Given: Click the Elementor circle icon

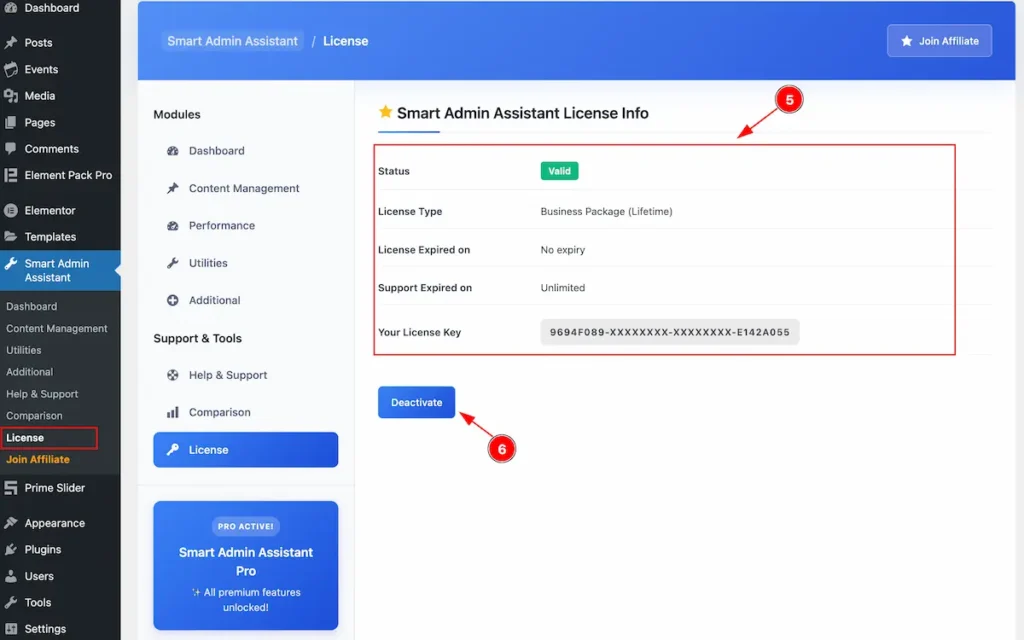Looking at the screenshot, I should (x=10, y=210).
